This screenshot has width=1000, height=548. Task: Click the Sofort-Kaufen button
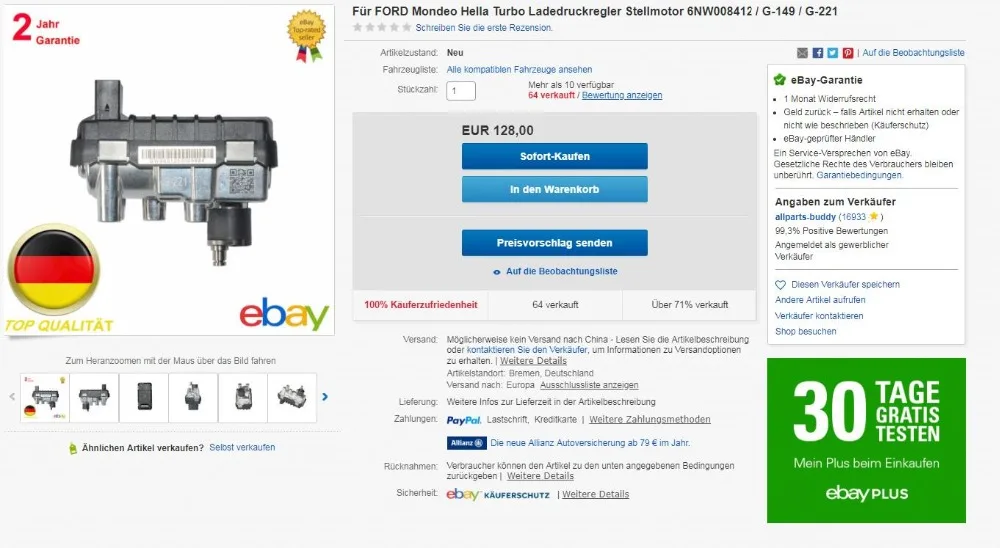555,156
